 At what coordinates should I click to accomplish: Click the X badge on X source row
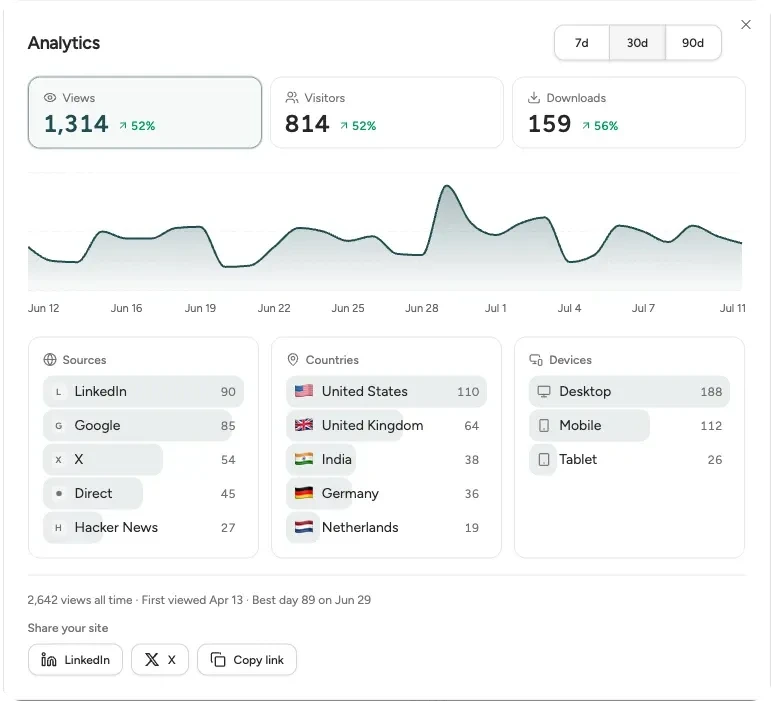tap(58, 460)
